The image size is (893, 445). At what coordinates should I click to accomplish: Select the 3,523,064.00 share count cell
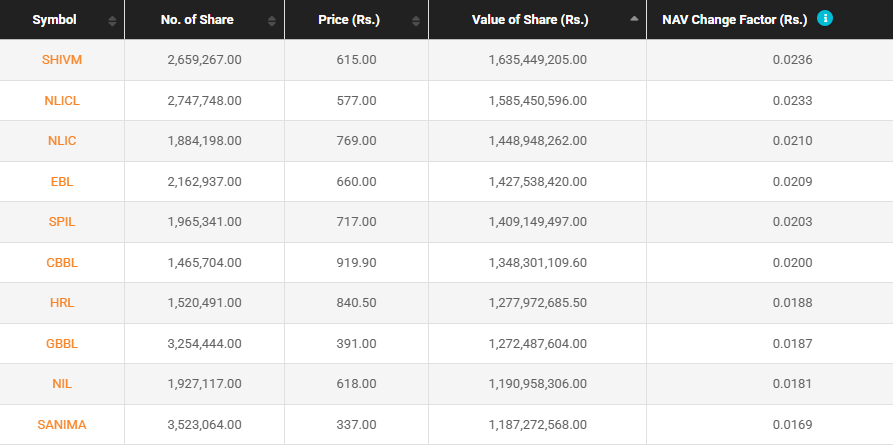(x=204, y=425)
